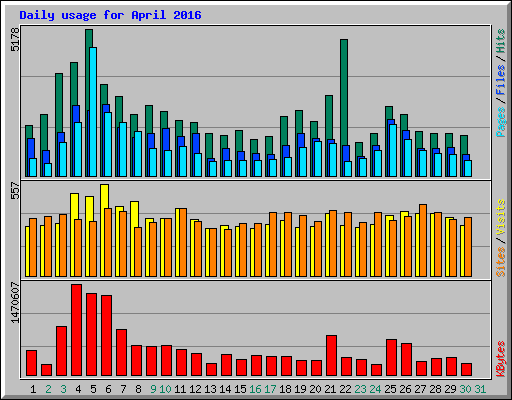Click day 11 on the x-axis

pyautogui.click(x=180, y=389)
